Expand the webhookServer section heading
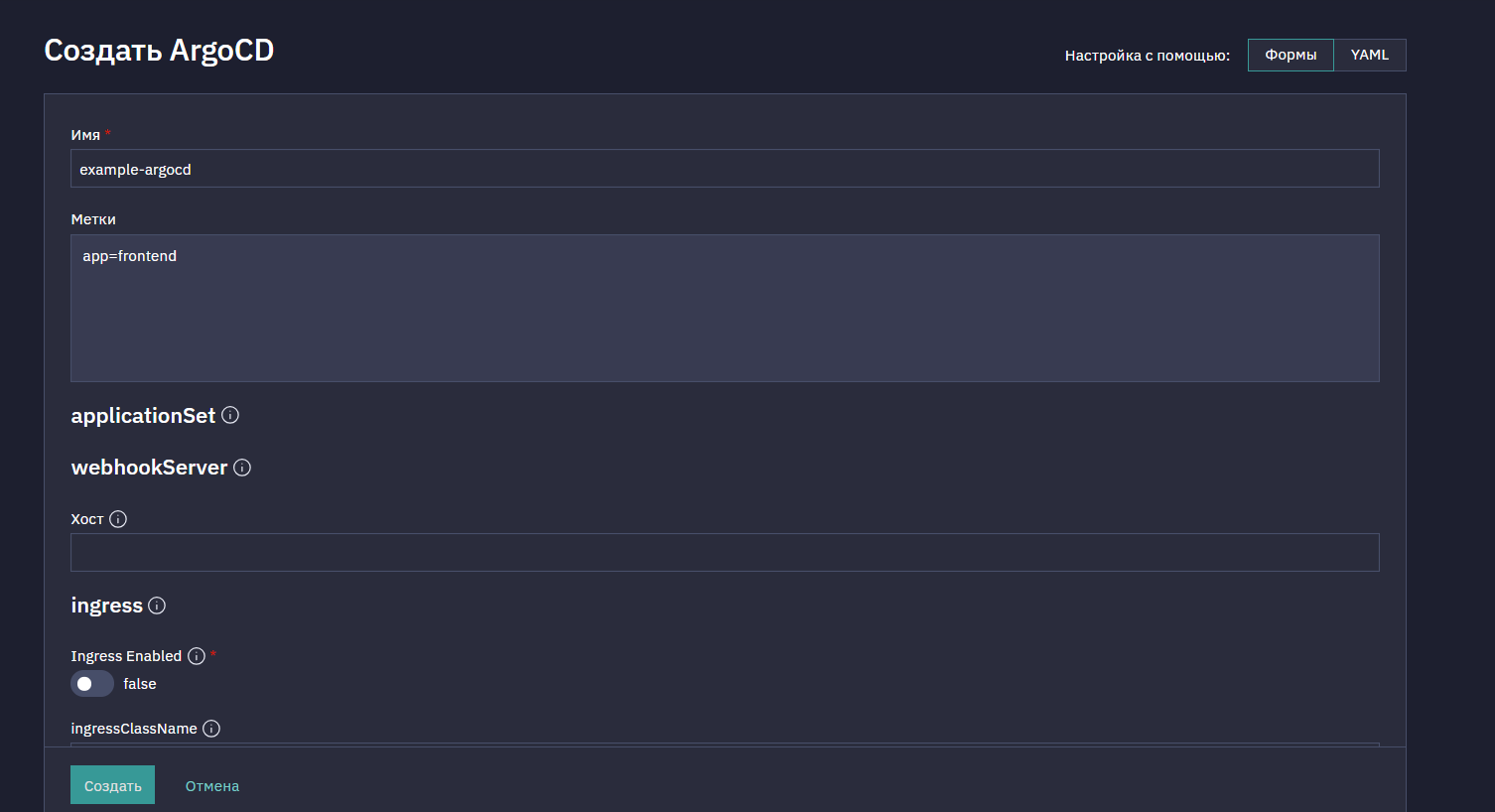Screen dimensions: 1495x812 click(x=149, y=468)
